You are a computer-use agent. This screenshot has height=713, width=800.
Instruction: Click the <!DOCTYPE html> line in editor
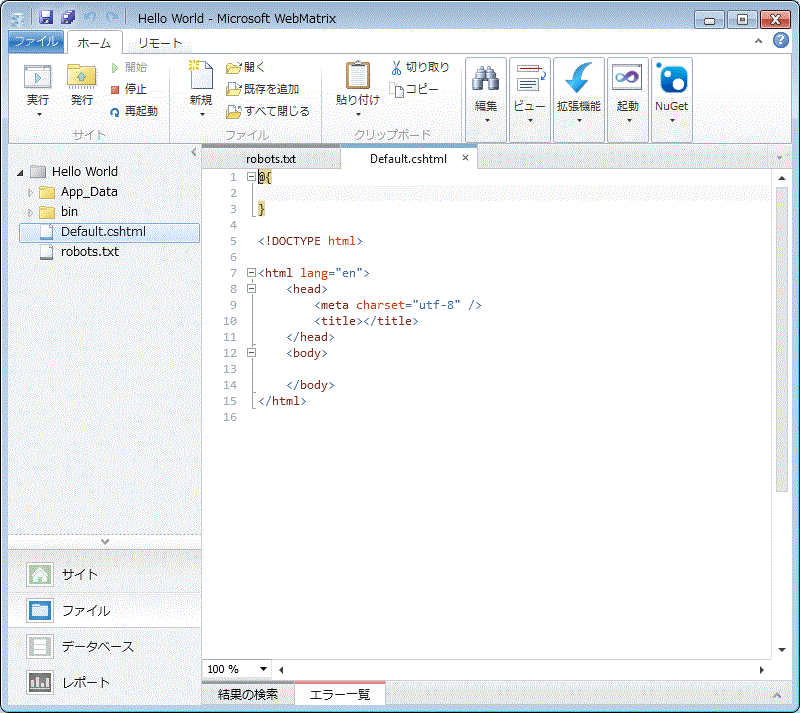pos(310,241)
